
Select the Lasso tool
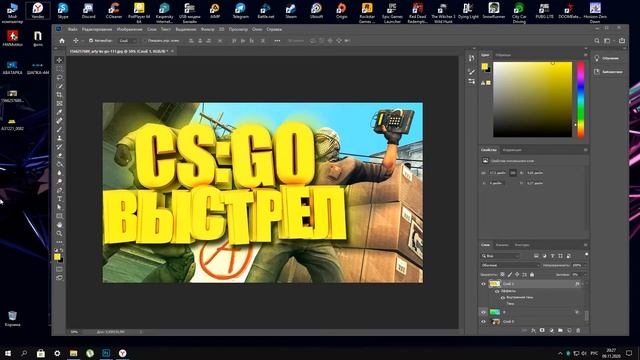[59, 77]
